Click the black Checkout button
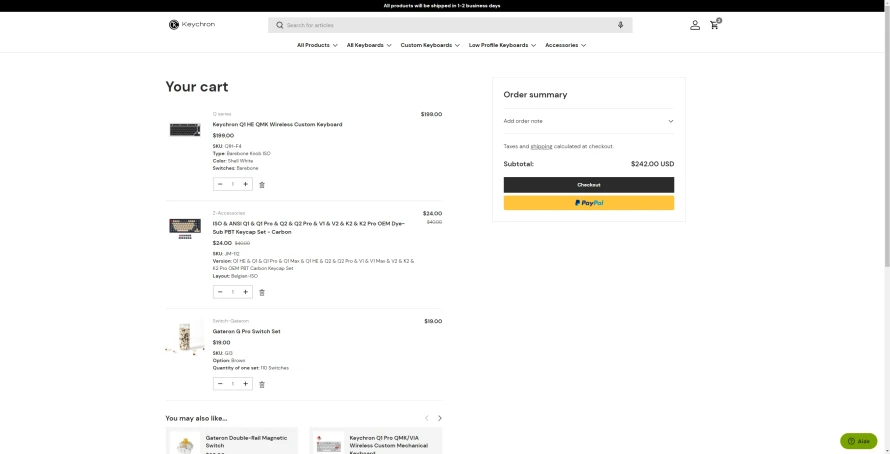890x454 pixels. tap(589, 185)
